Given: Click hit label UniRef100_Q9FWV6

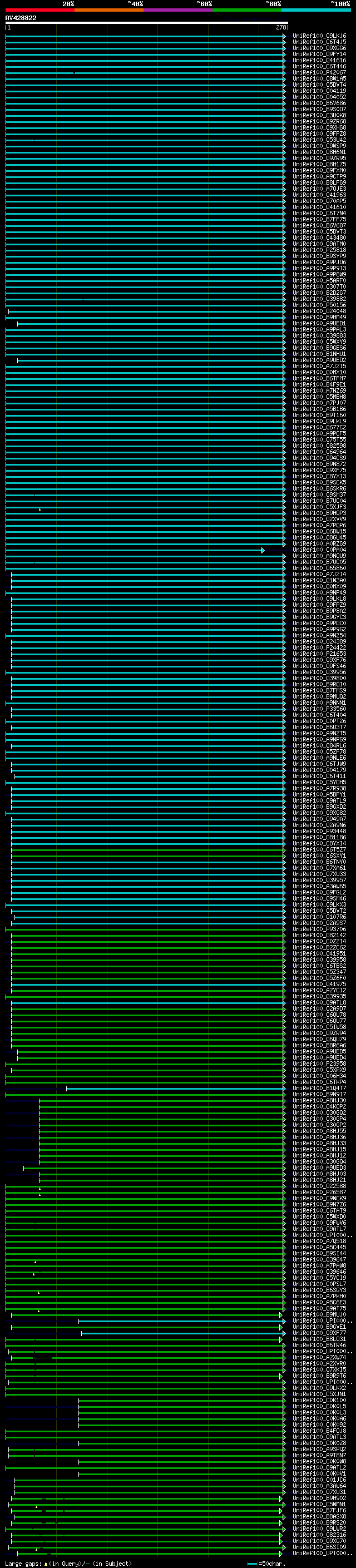Looking at the screenshot, I should tap(319, 1222).
